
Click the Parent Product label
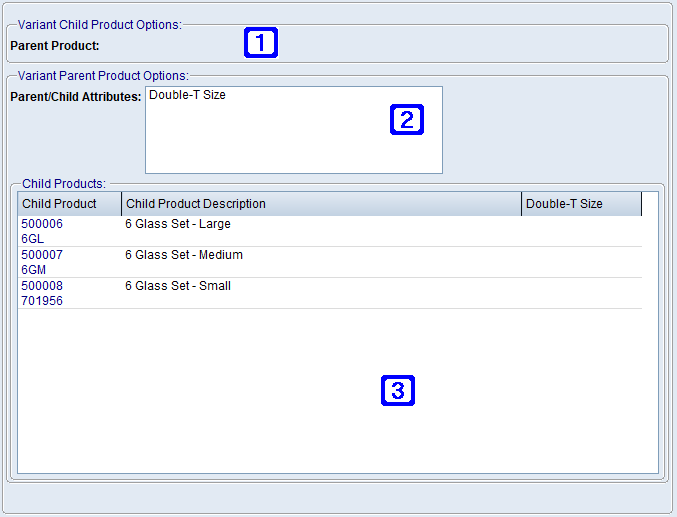pyautogui.click(x=54, y=45)
